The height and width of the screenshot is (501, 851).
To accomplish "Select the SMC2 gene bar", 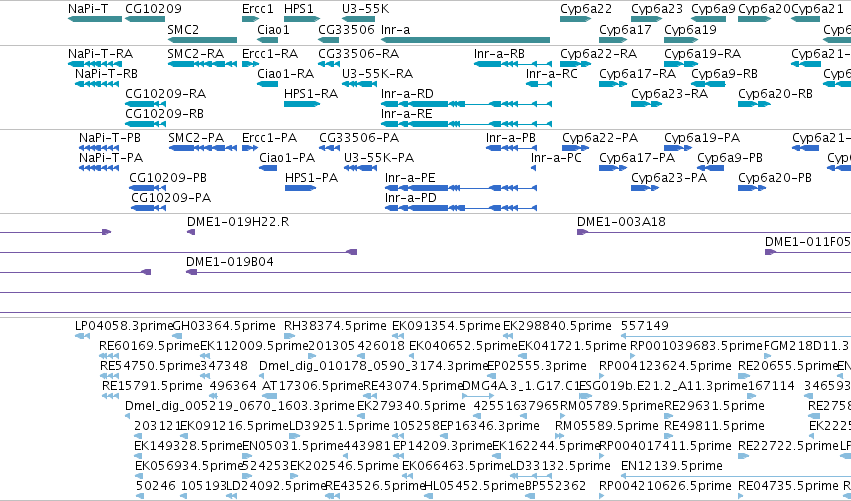I will coord(202,40).
